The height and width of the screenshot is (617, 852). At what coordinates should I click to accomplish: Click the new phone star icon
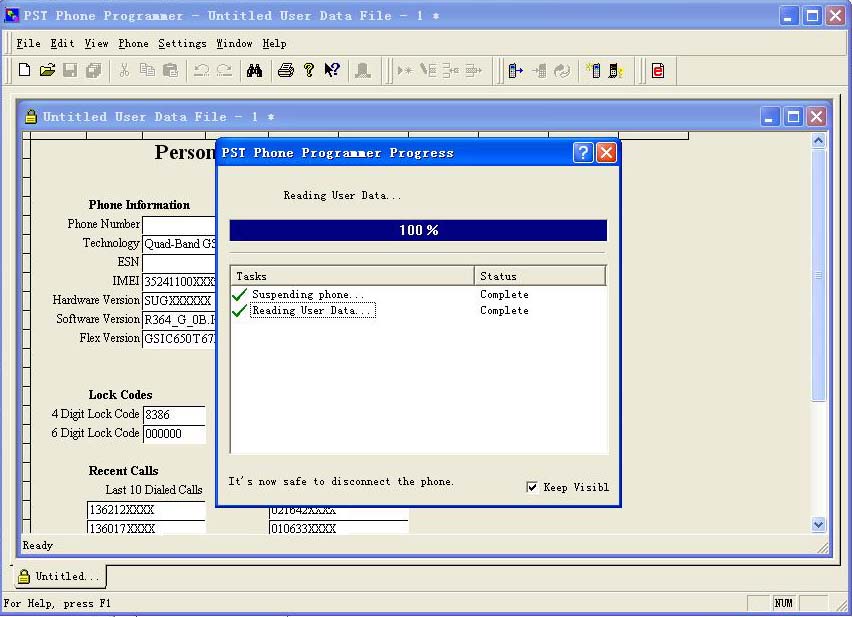pos(593,70)
